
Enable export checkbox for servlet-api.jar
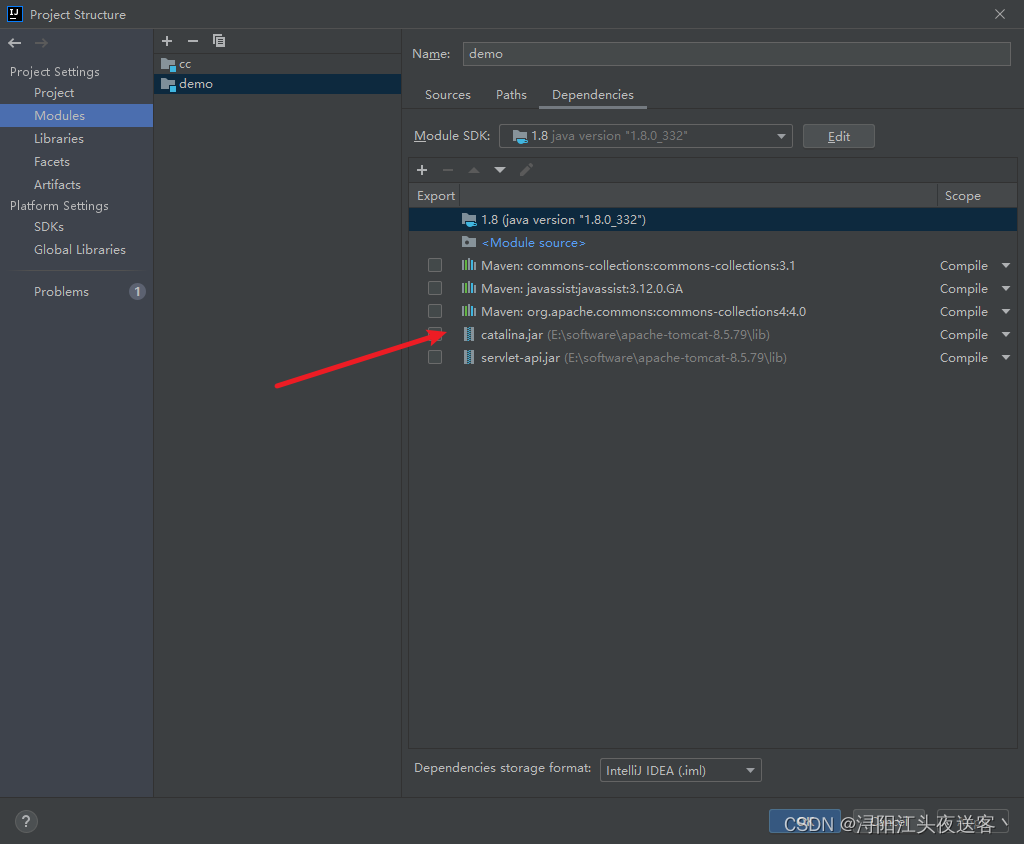click(x=435, y=358)
